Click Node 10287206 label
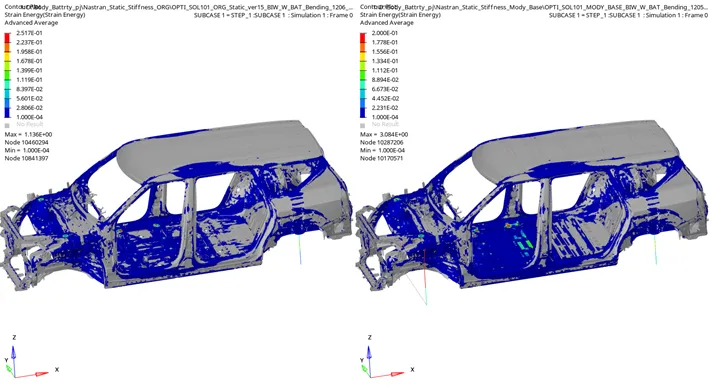This screenshot has height=389, width=711. coord(381,142)
